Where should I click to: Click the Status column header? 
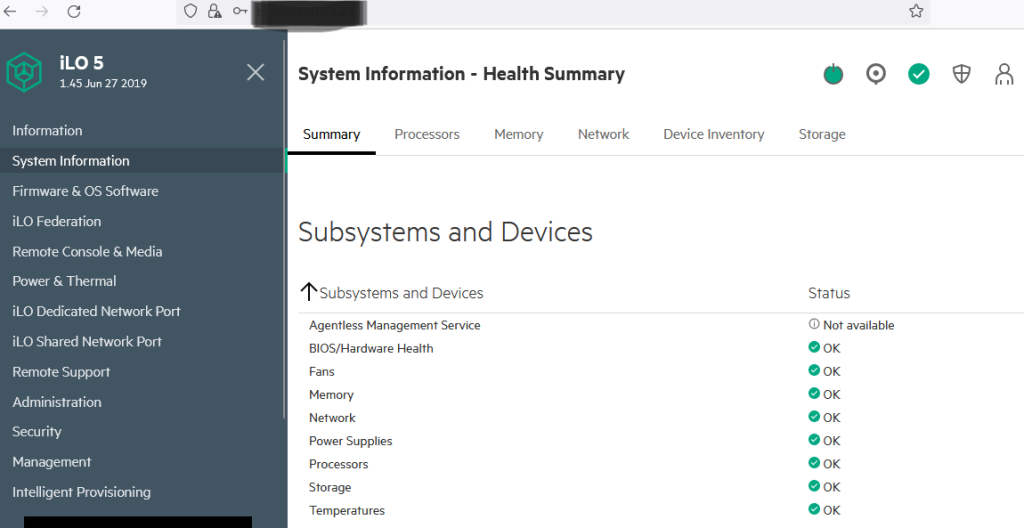(829, 293)
